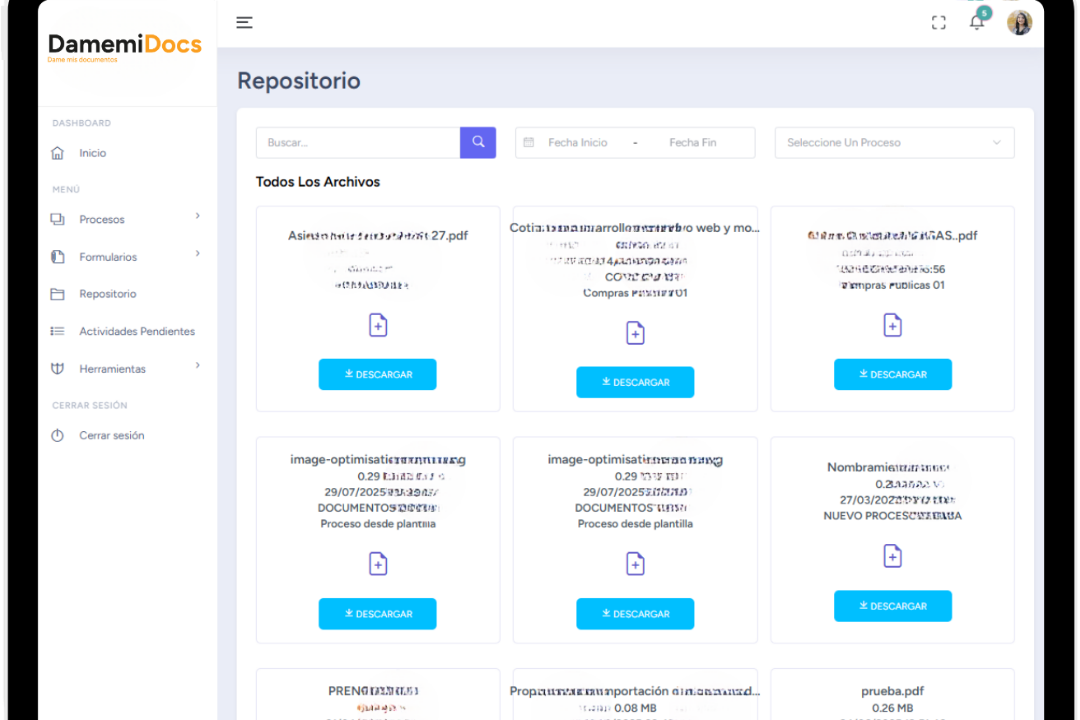
Task: Click the profile avatar thumbnail
Action: (x=1019, y=22)
